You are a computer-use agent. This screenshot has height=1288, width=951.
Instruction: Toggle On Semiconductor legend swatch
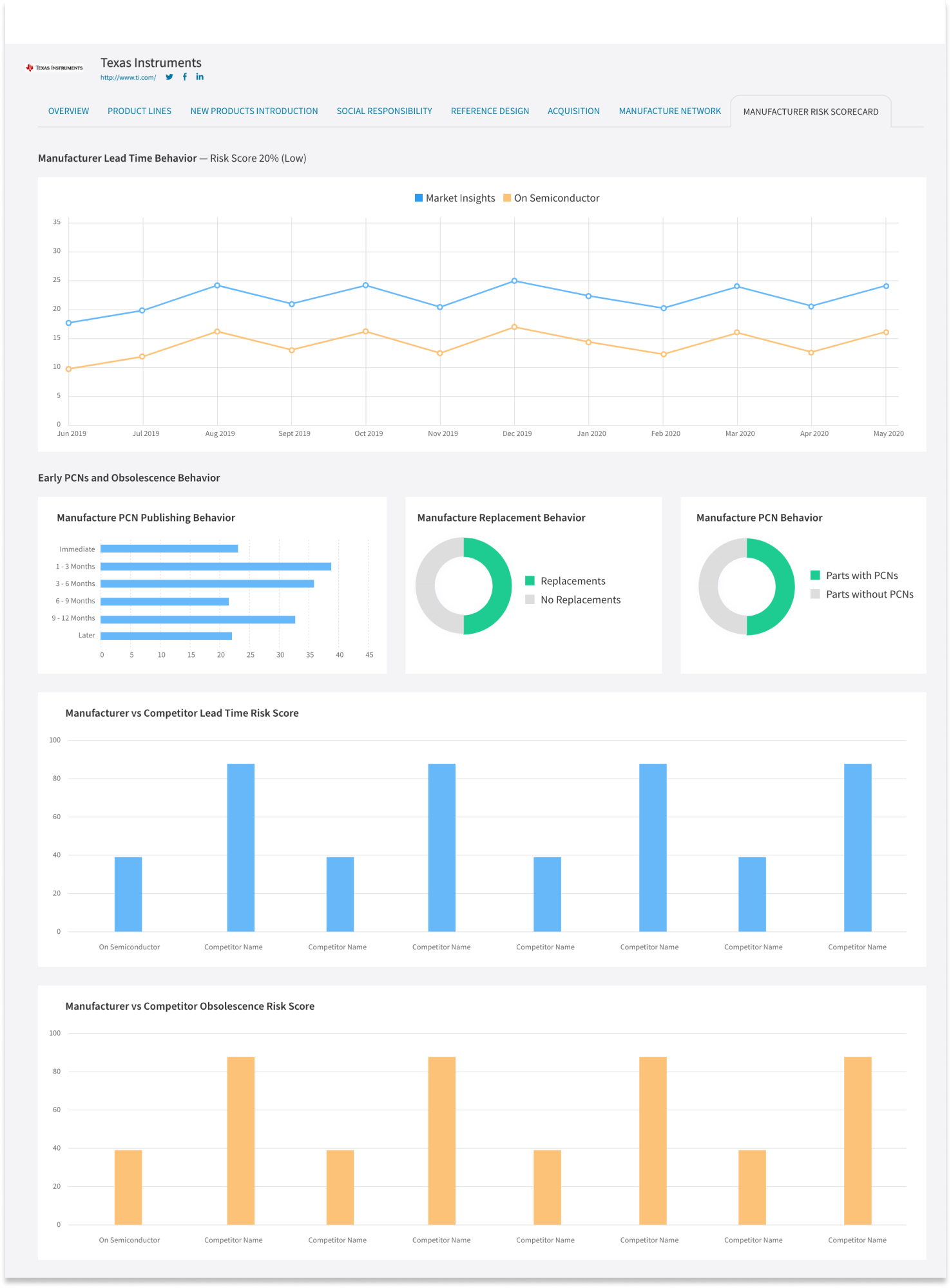(507, 198)
